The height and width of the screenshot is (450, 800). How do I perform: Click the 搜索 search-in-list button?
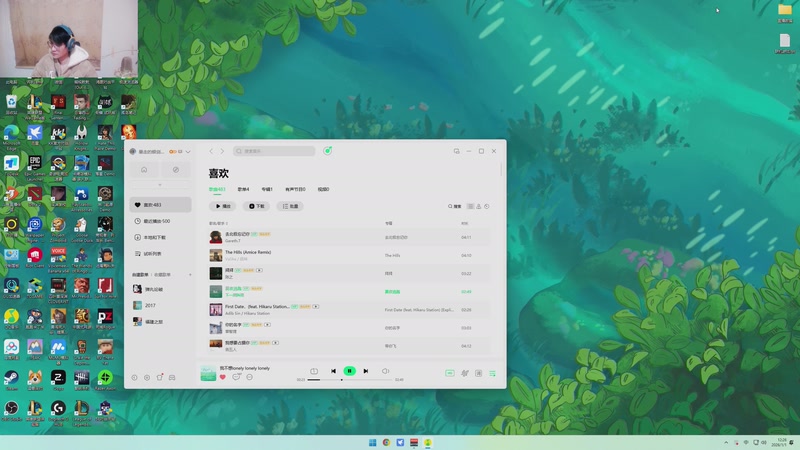[455, 206]
